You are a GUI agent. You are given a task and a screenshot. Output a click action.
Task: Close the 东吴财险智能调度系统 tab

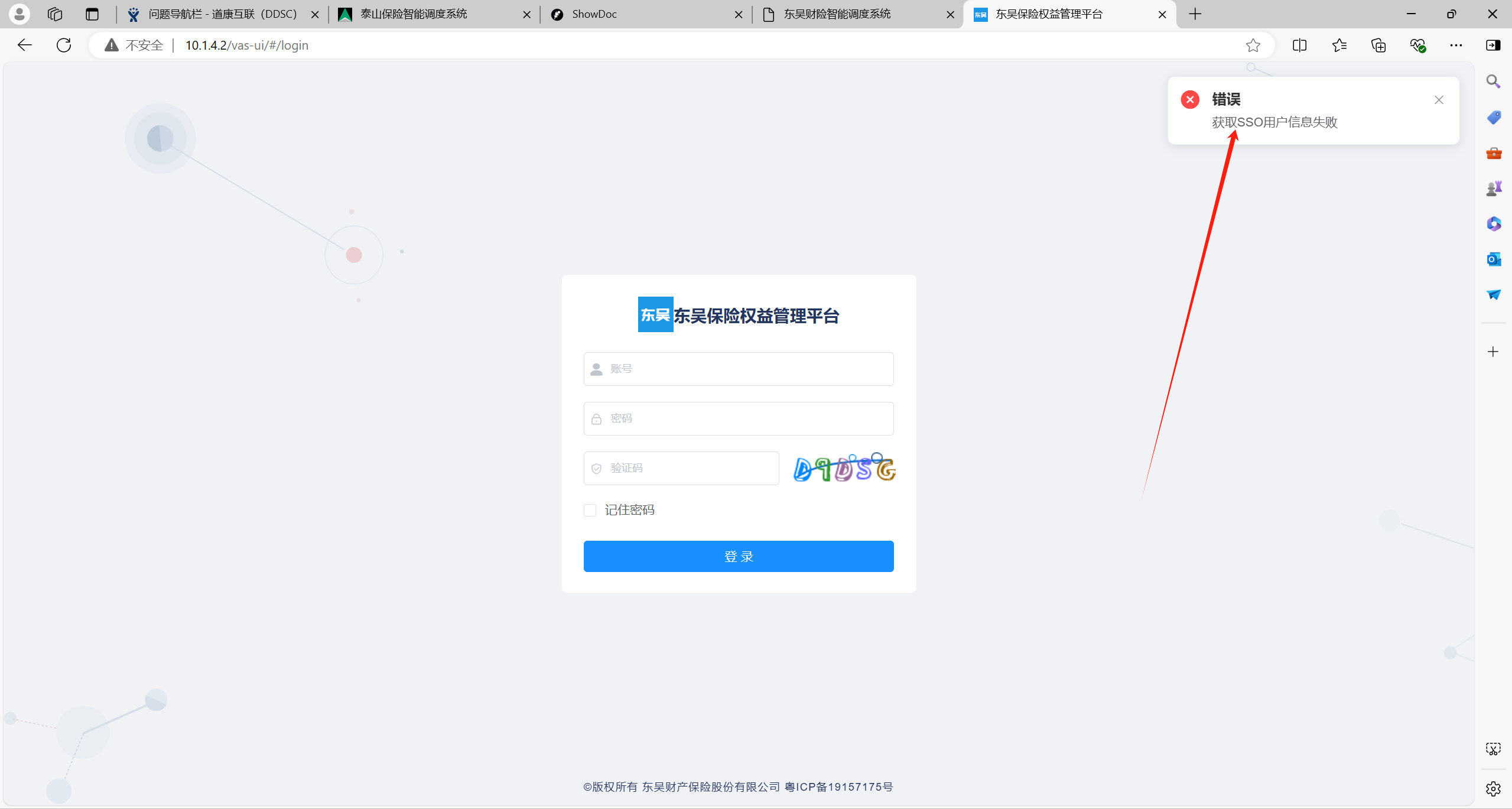click(950, 14)
